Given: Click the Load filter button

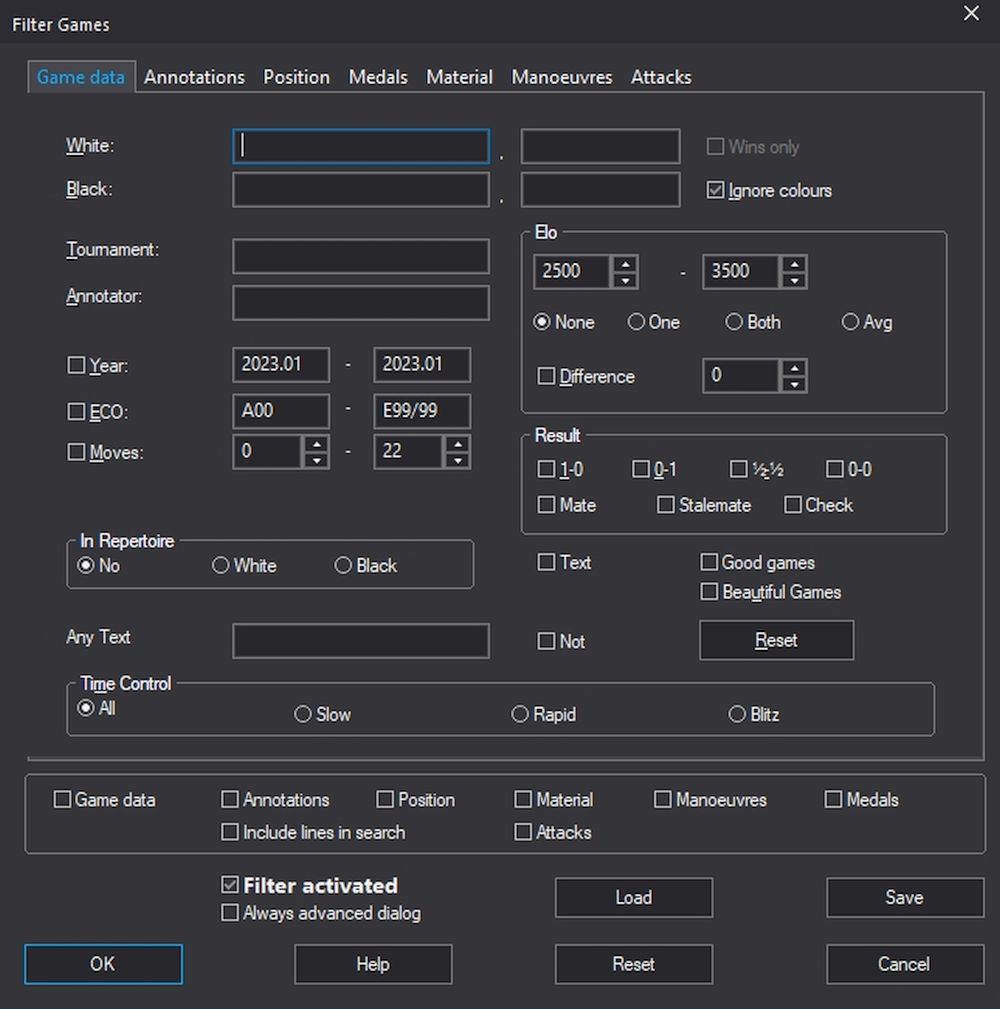Looking at the screenshot, I should coord(633,897).
